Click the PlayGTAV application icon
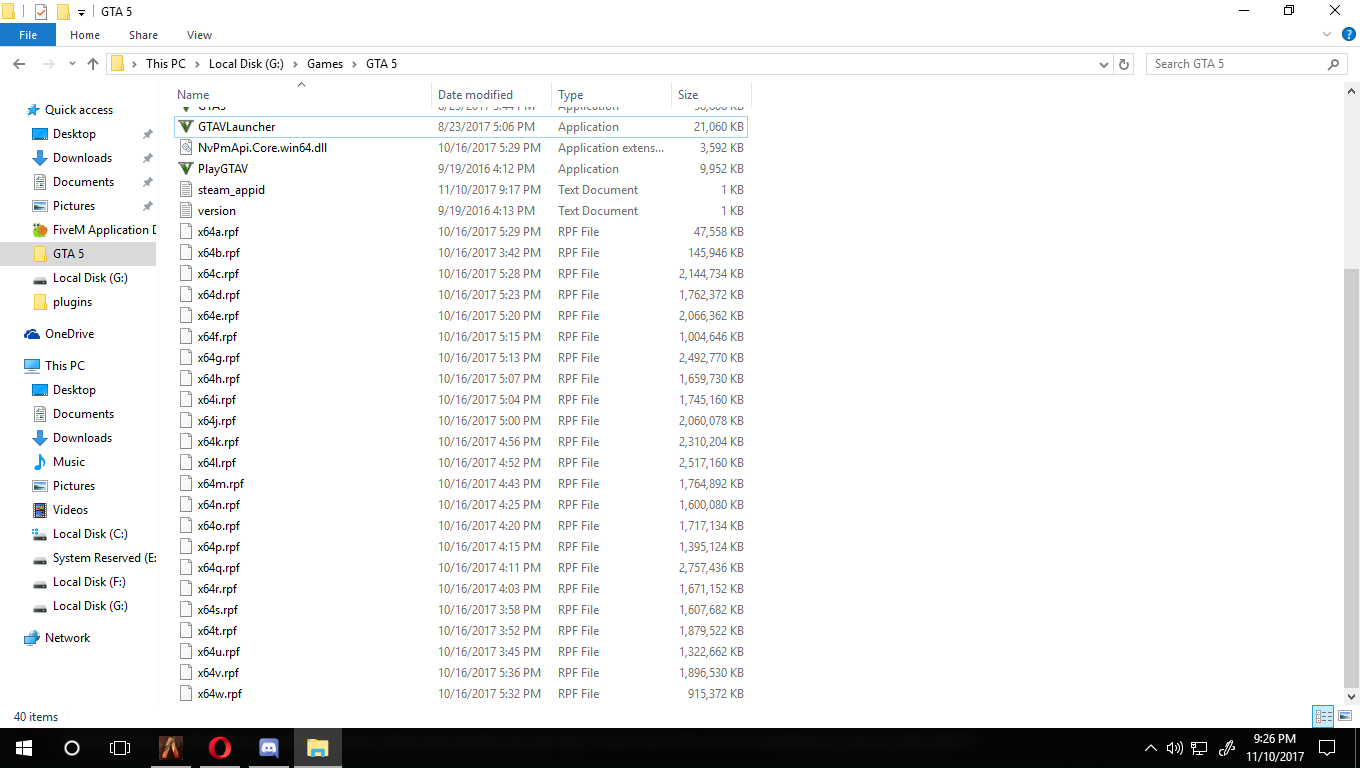The width and height of the screenshot is (1360, 768). [186, 169]
